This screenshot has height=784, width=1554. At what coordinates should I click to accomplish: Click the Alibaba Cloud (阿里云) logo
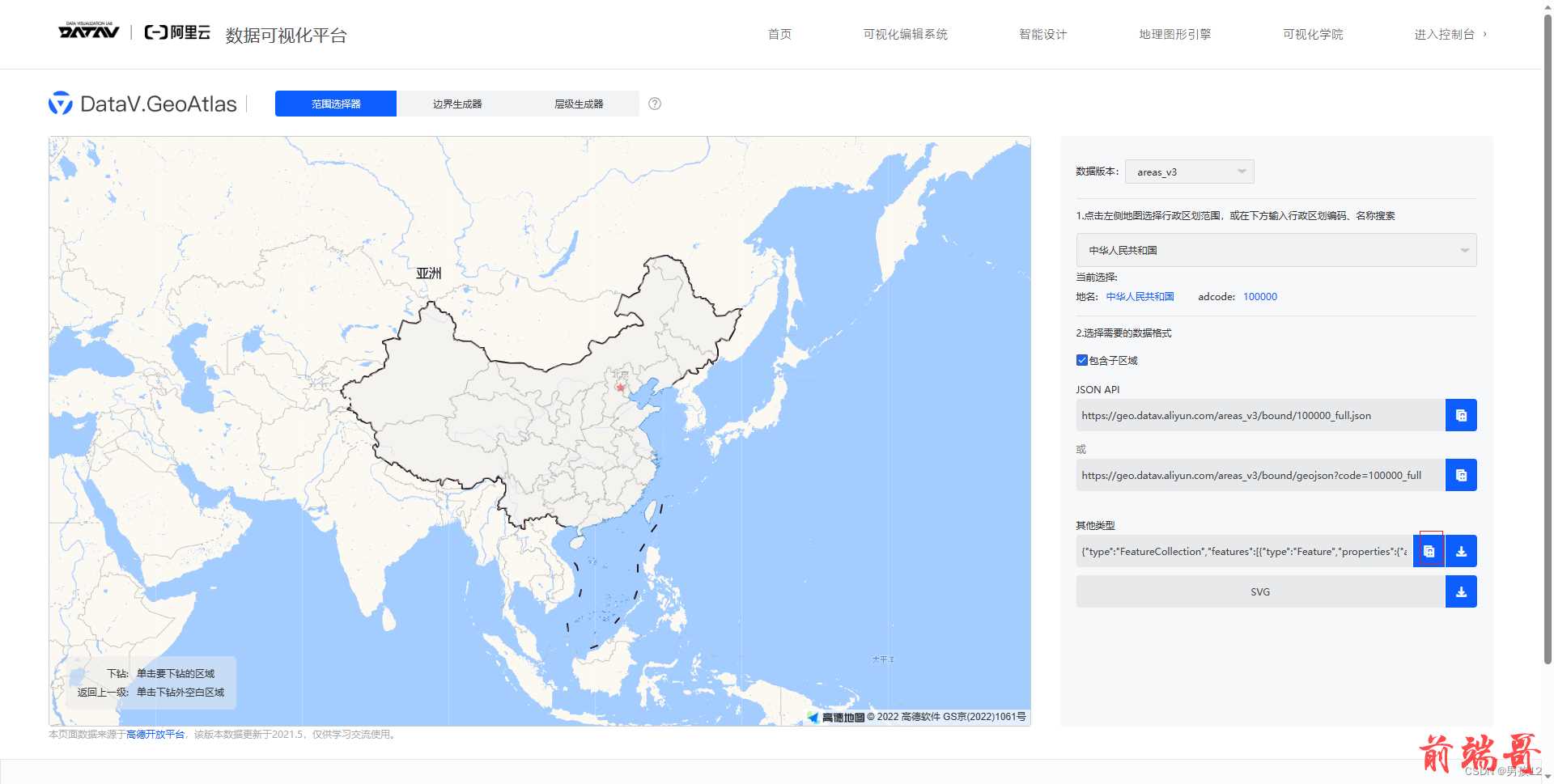click(x=177, y=32)
